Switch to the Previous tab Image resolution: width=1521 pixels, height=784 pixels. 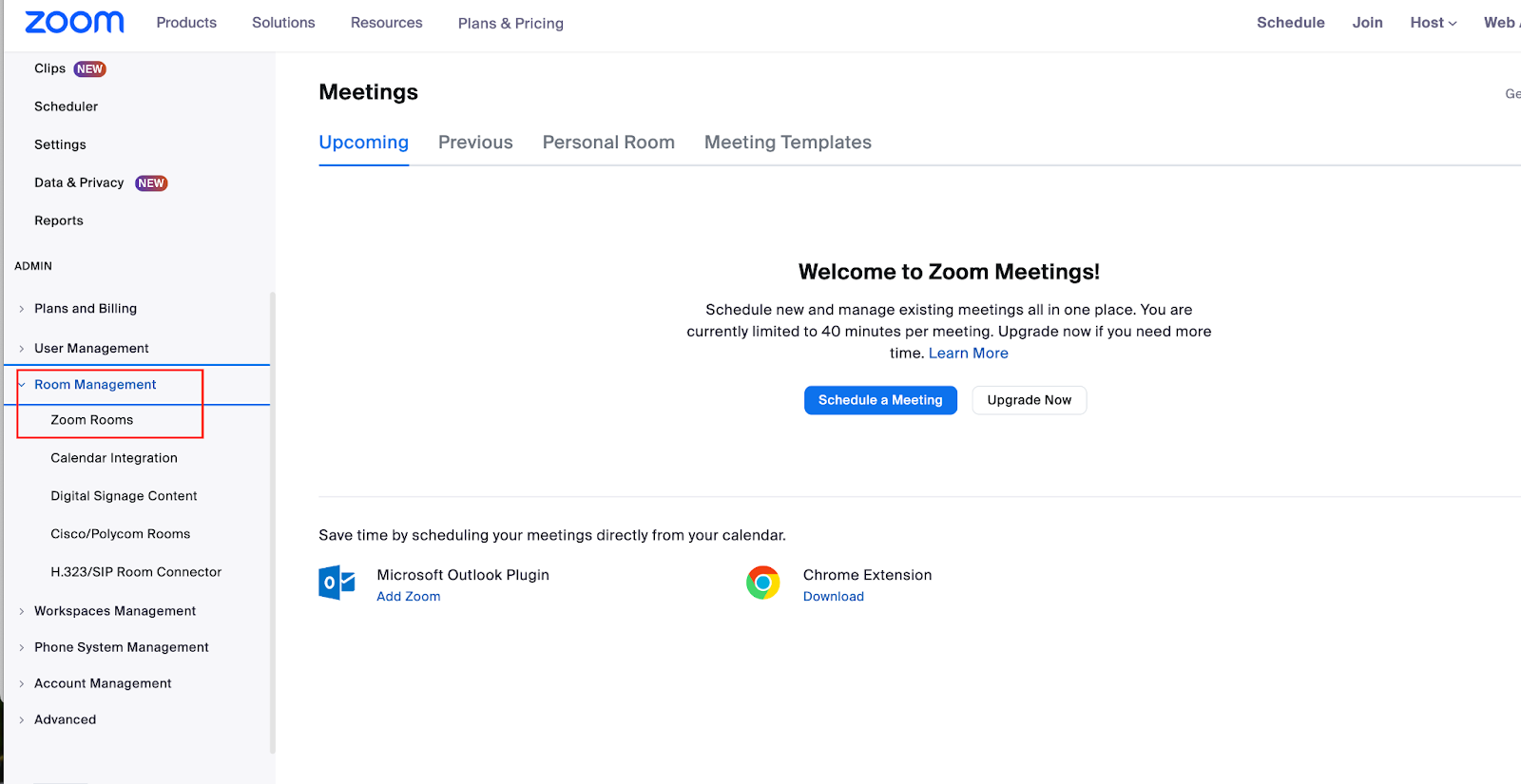pyautogui.click(x=475, y=143)
